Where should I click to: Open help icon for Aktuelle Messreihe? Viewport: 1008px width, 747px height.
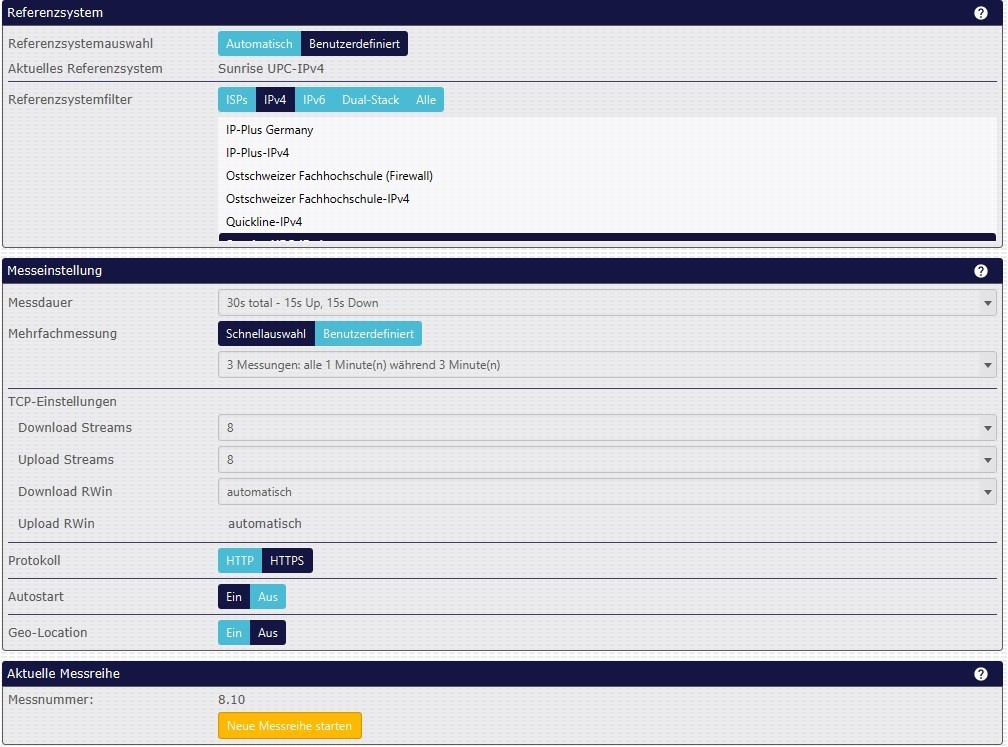[981, 674]
